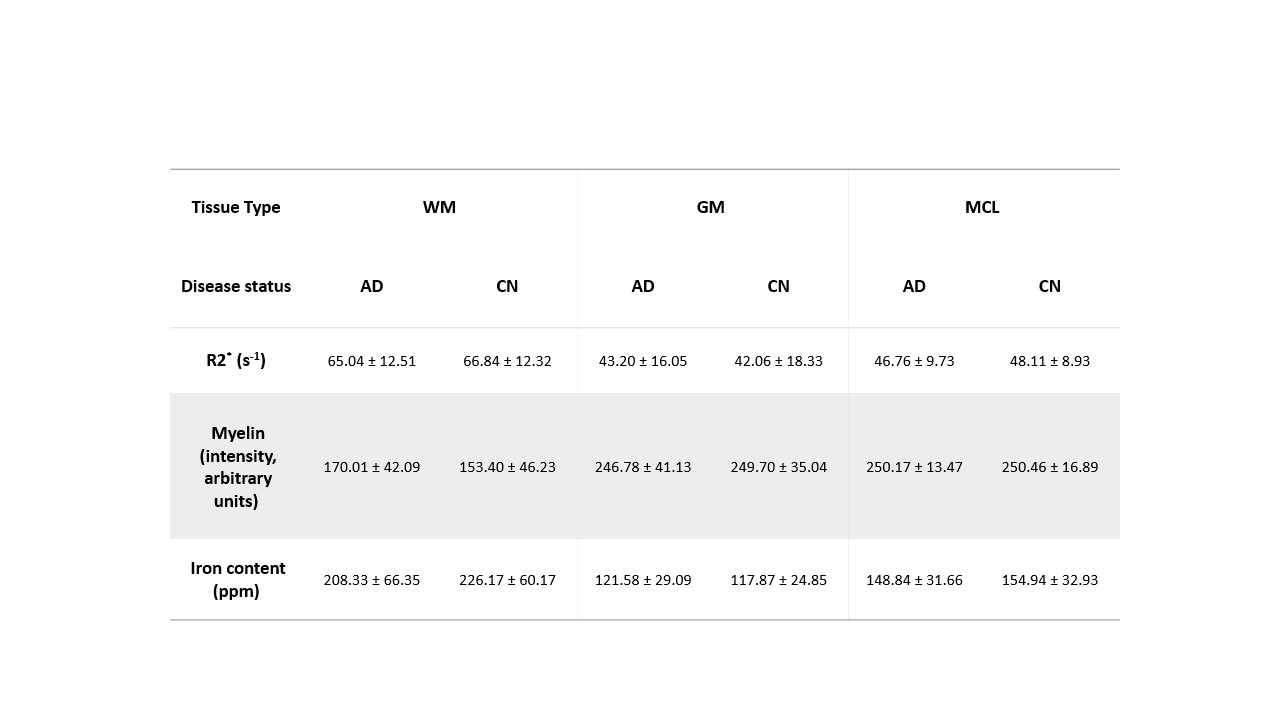Screen dimensions: 1280x720
Task: Click the cell showing 42.06 ± 18.33
Action: pyautogui.click(x=778, y=361)
